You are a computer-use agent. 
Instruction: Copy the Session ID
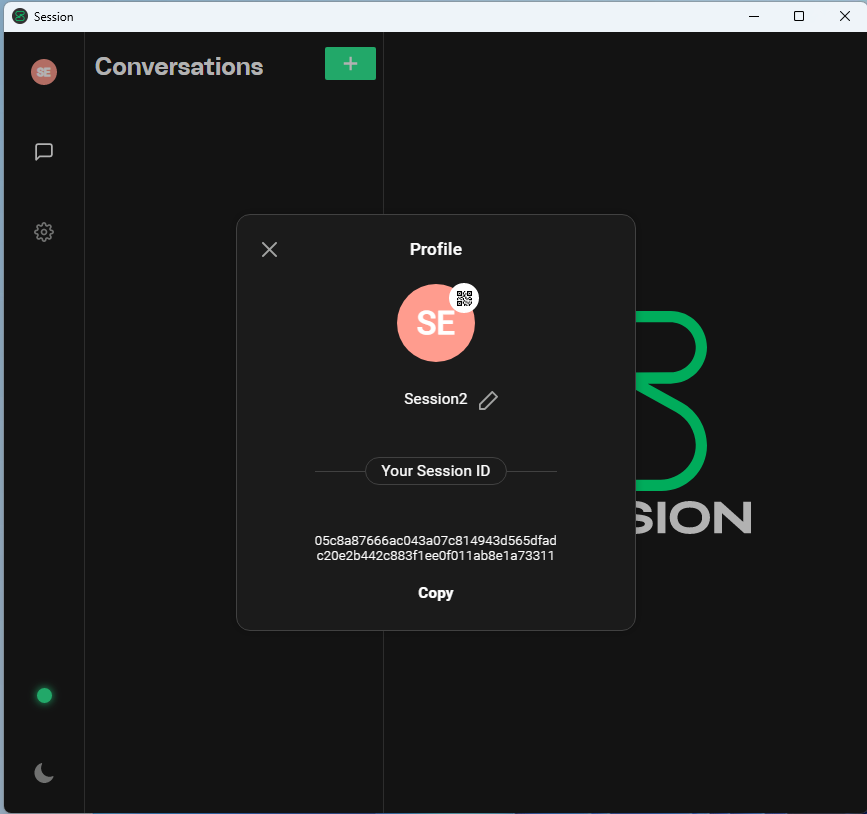tap(436, 593)
